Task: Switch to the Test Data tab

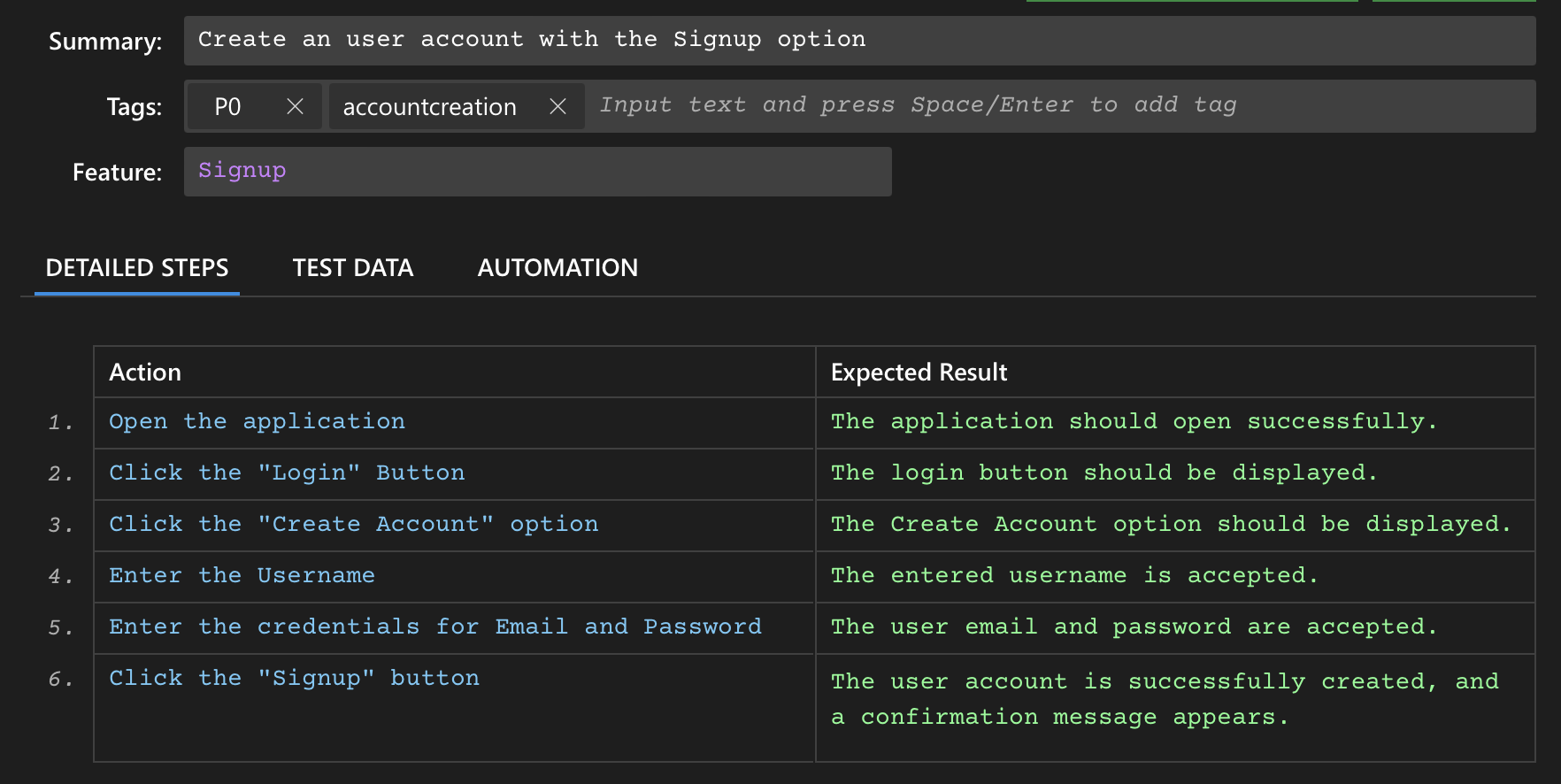Action: coord(352,268)
